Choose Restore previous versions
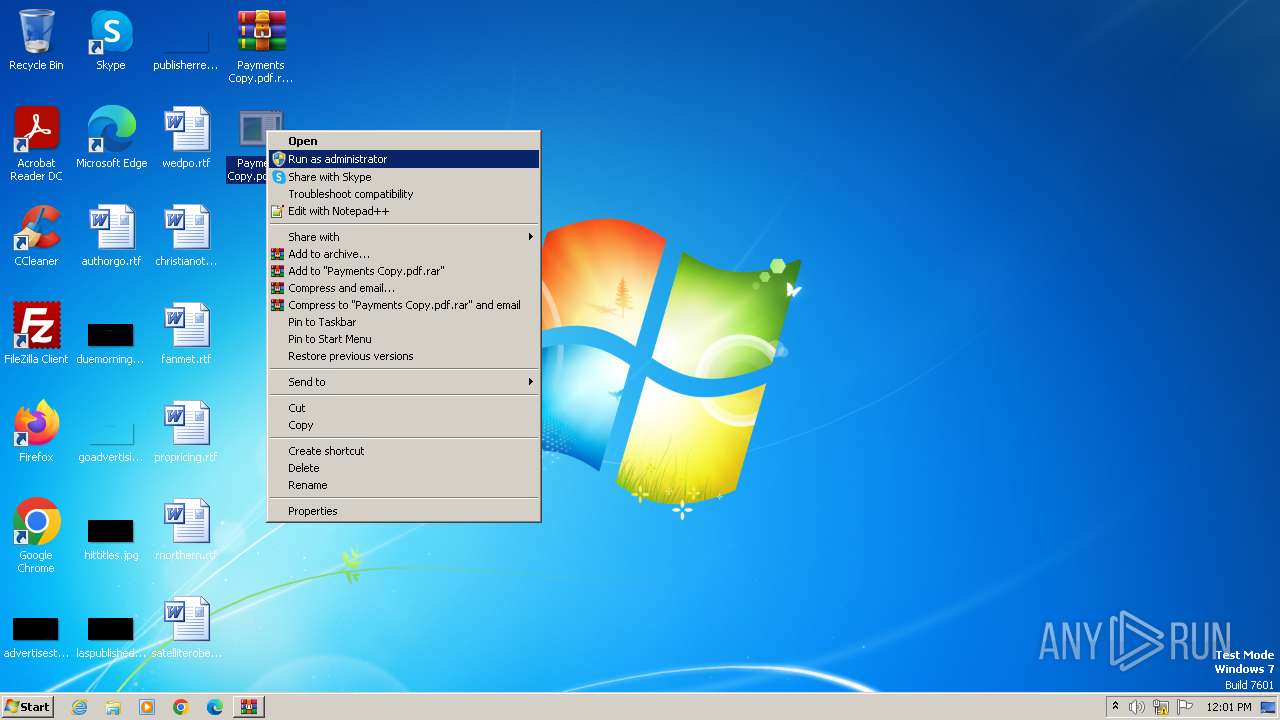1280x720 pixels. click(x=404, y=356)
